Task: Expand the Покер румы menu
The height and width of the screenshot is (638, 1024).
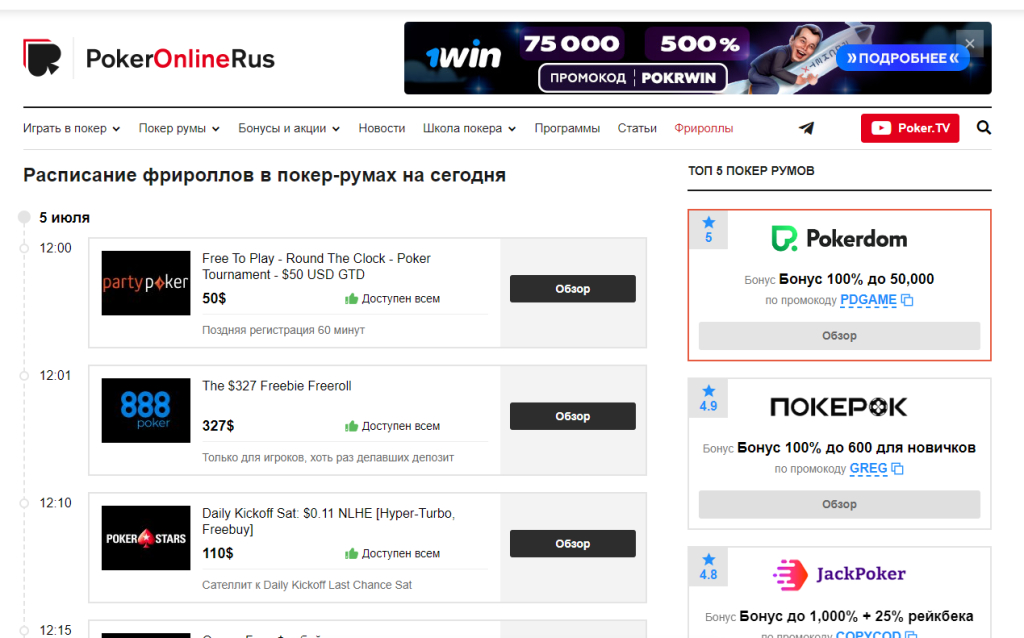Action: (x=179, y=128)
